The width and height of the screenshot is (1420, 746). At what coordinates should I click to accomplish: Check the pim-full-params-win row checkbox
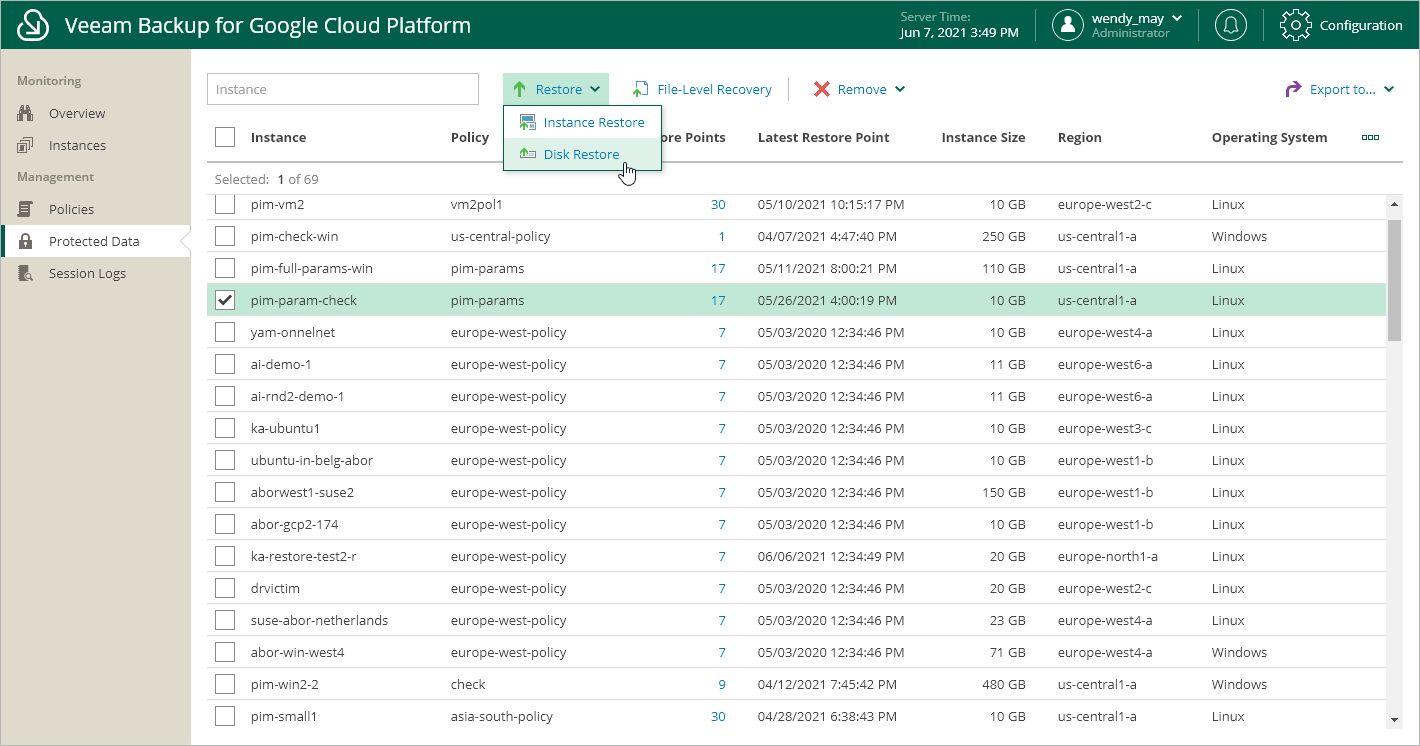(225, 268)
